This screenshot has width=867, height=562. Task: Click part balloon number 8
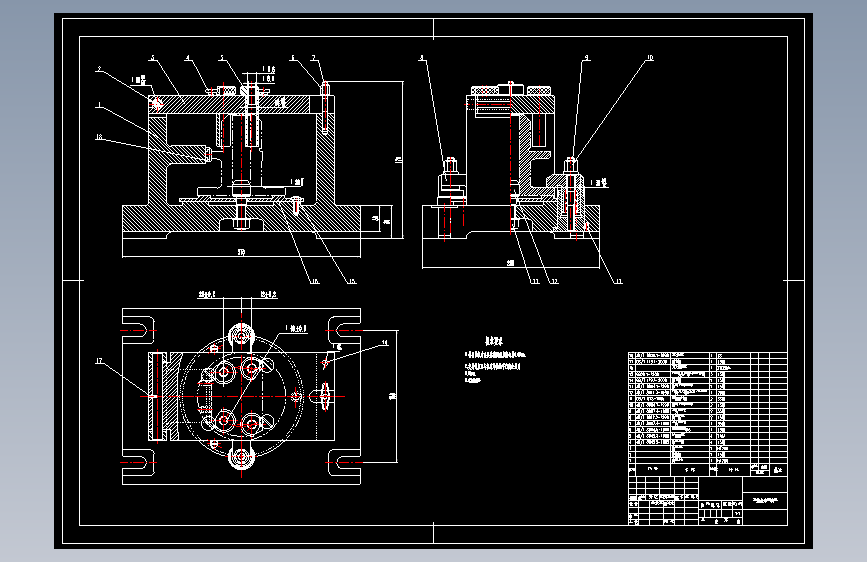[422, 58]
